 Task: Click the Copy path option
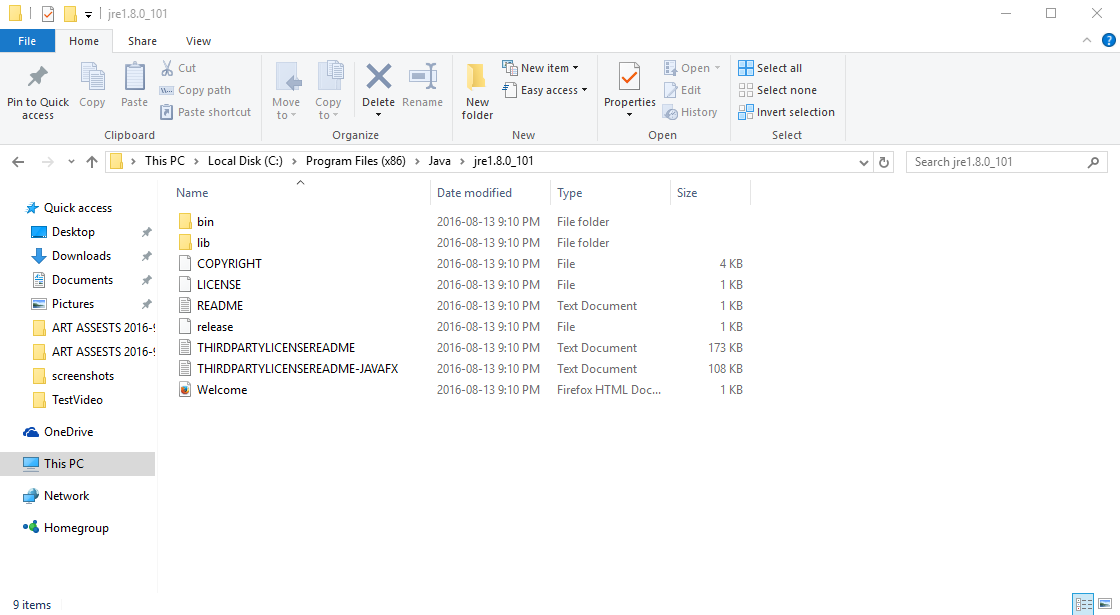pos(196,90)
